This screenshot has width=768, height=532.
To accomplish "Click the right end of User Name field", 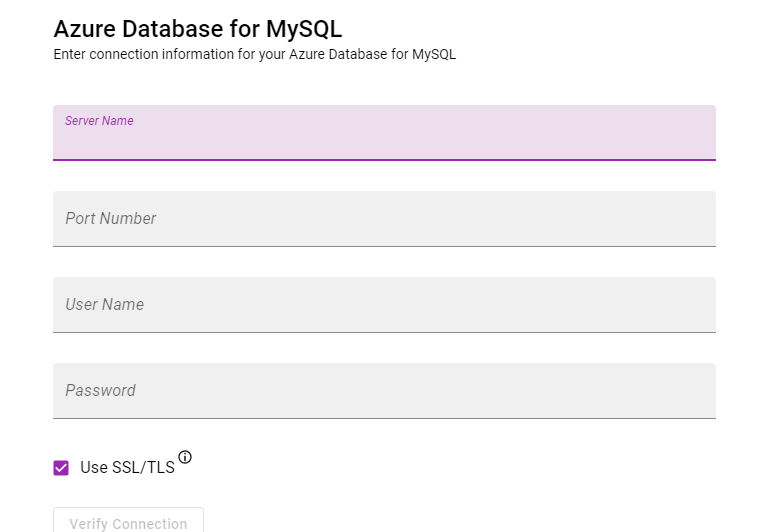I will pyautogui.click(x=696, y=305).
